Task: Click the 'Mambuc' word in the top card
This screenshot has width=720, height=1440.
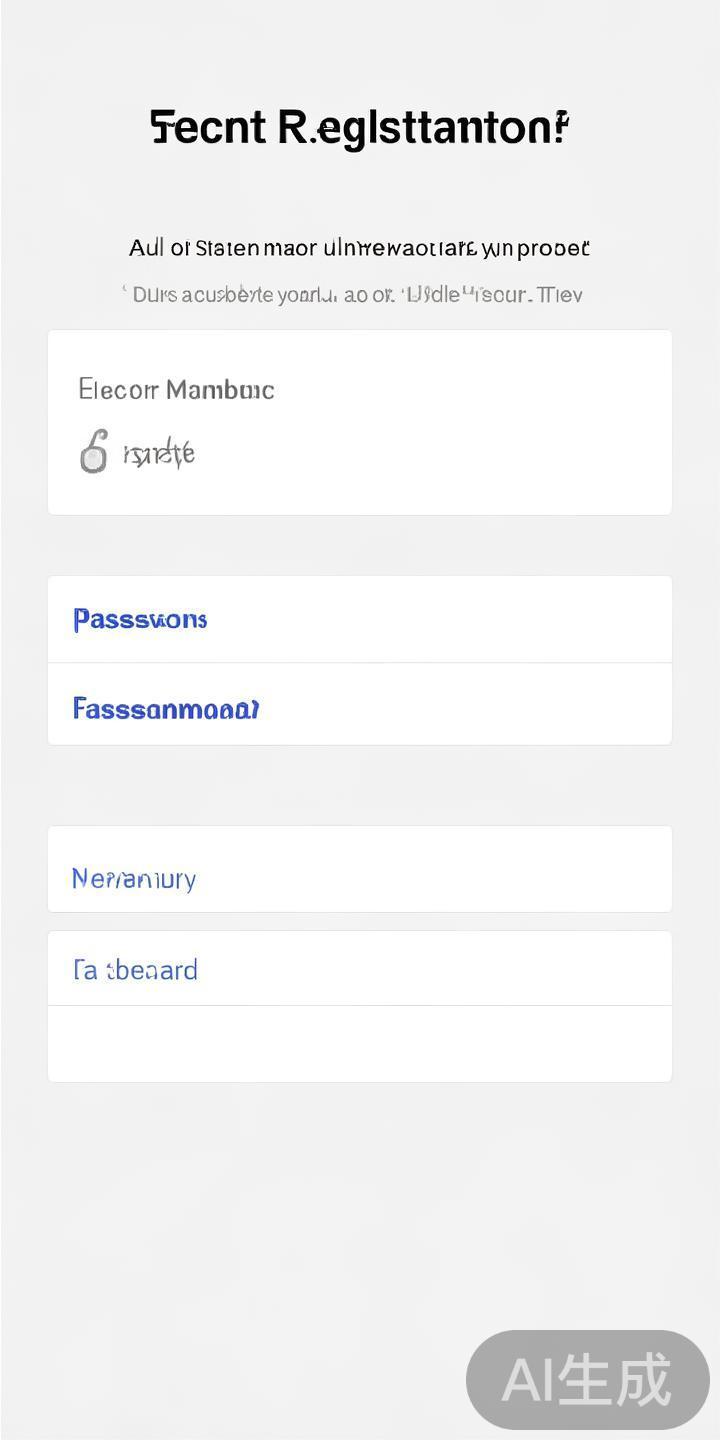Action: coord(220,389)
